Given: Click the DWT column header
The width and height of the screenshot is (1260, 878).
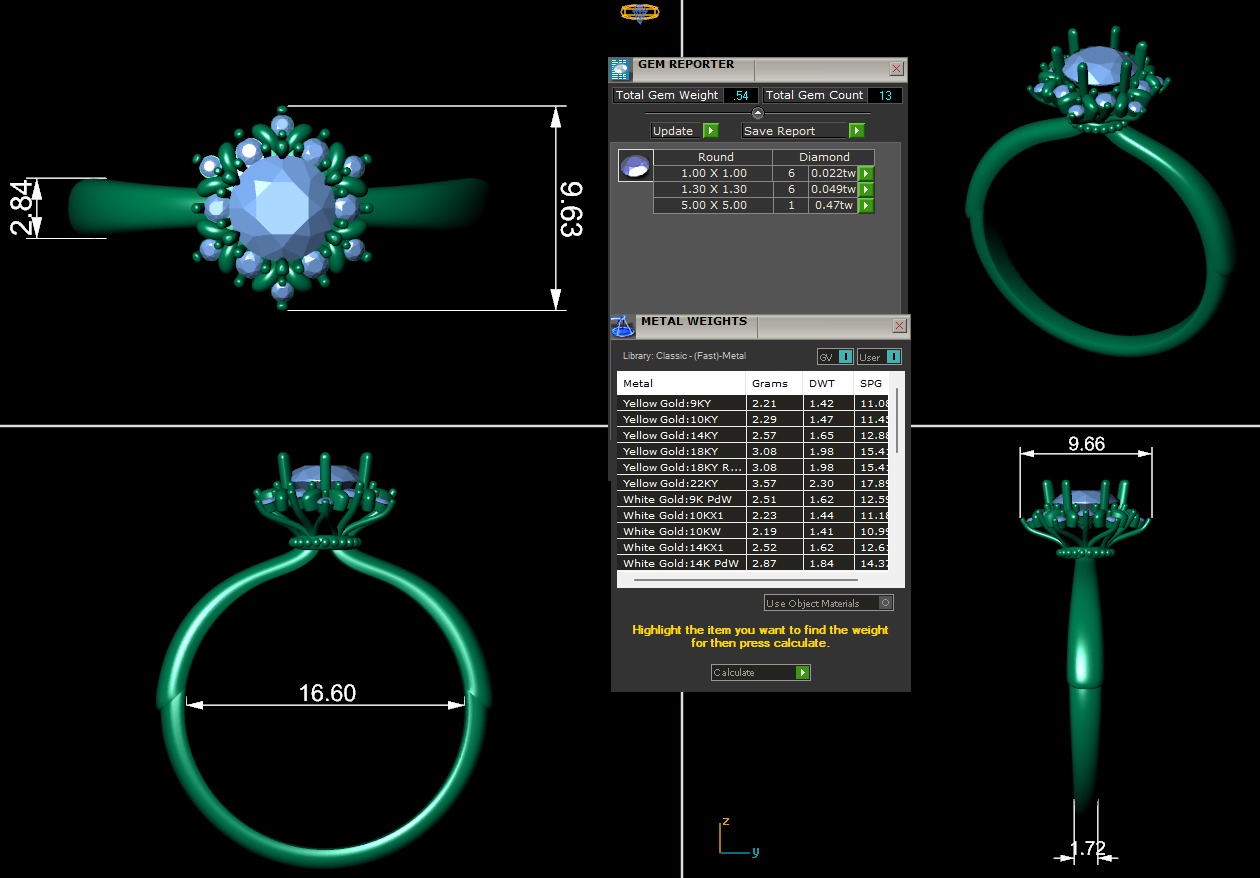Looking at the screenshot, I should 828,383.
